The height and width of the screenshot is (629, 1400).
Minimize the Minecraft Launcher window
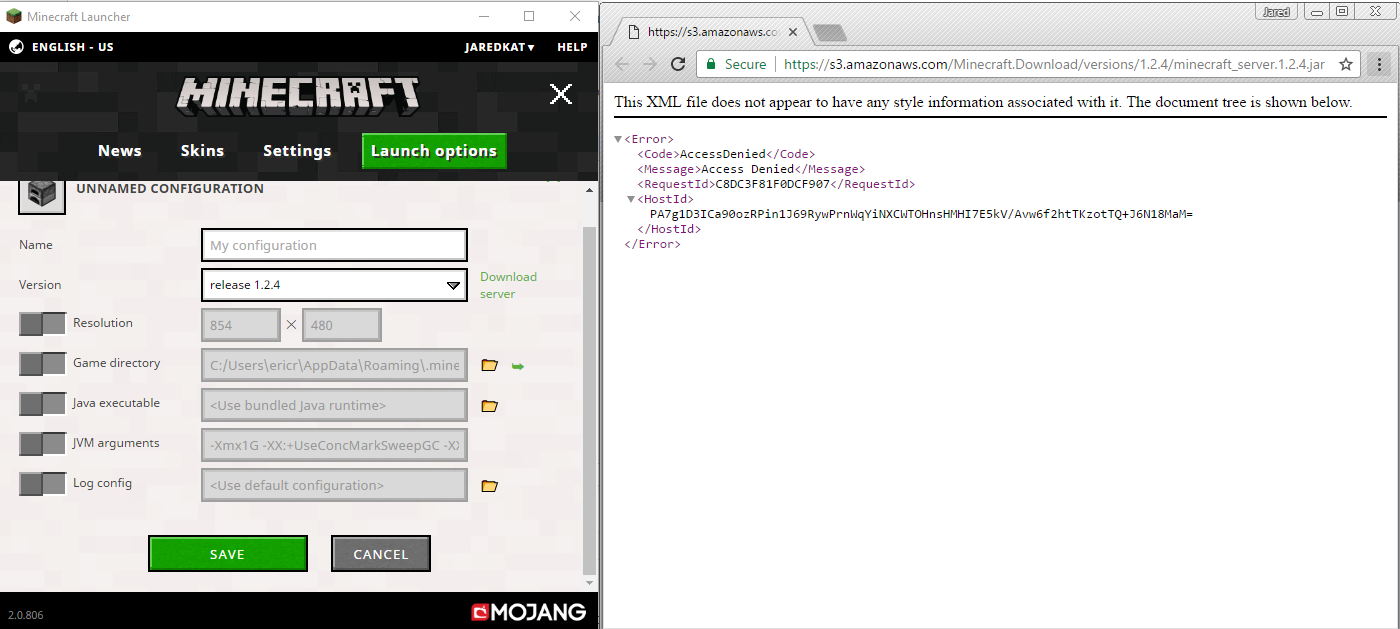[x=484, y=16]
